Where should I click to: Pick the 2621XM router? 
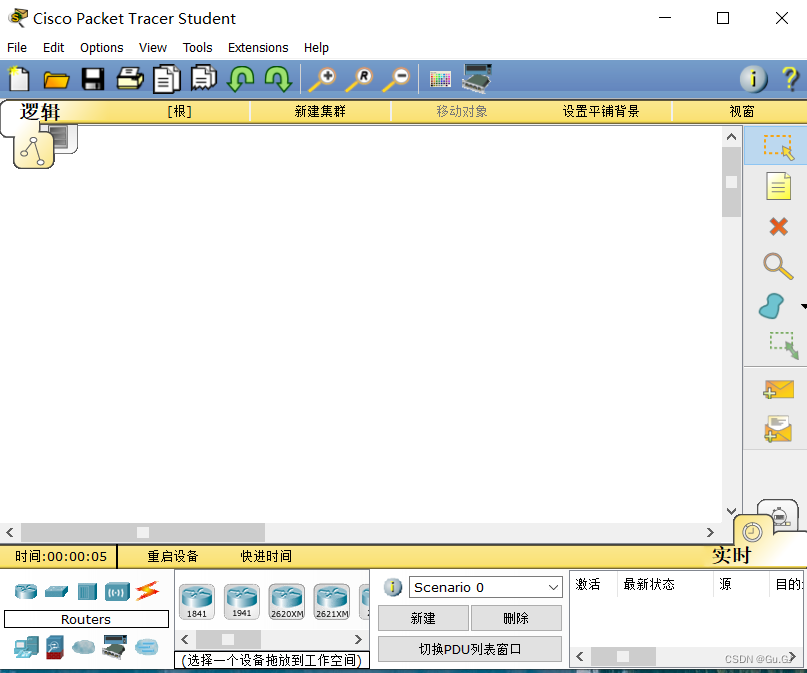[x=332, y=601]
